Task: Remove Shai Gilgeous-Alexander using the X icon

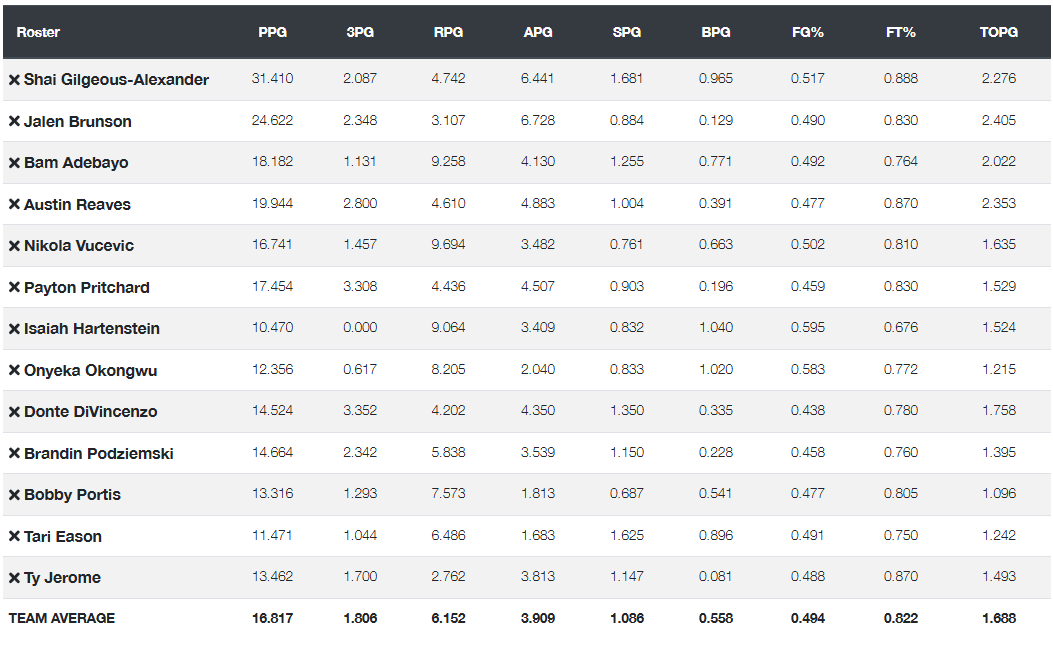Action: (x=14, y=80)
